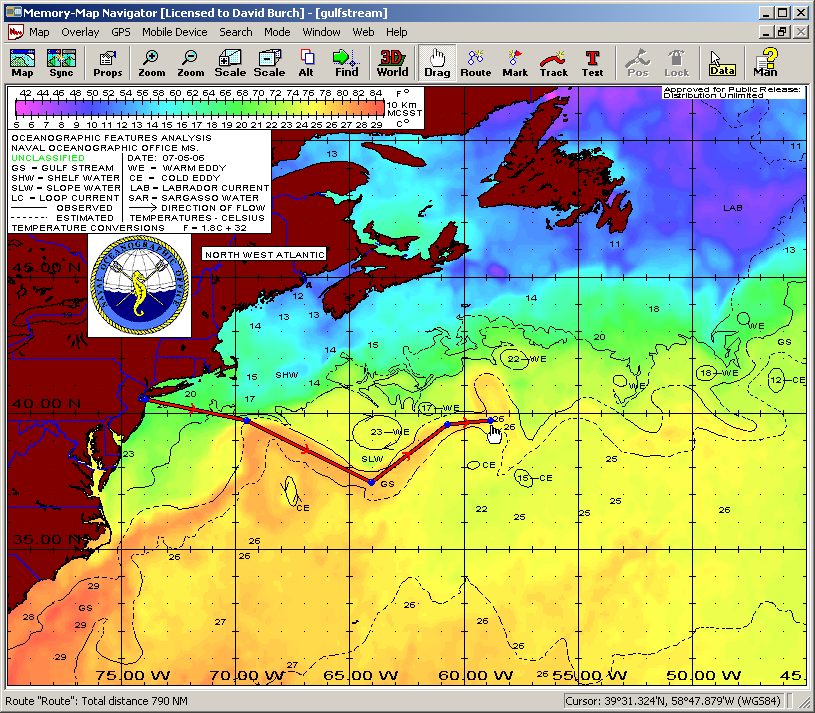Click the Pos GPS position icon
815x713 pixels.
pos(638,63)
